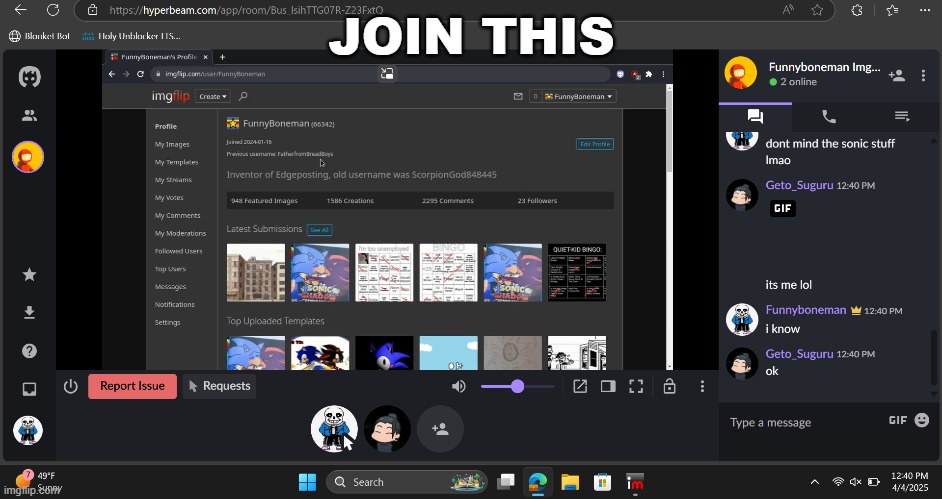Click the Sans participant avatar below the stream
Screen dimensions: 942x499
[x=334, y=429]
